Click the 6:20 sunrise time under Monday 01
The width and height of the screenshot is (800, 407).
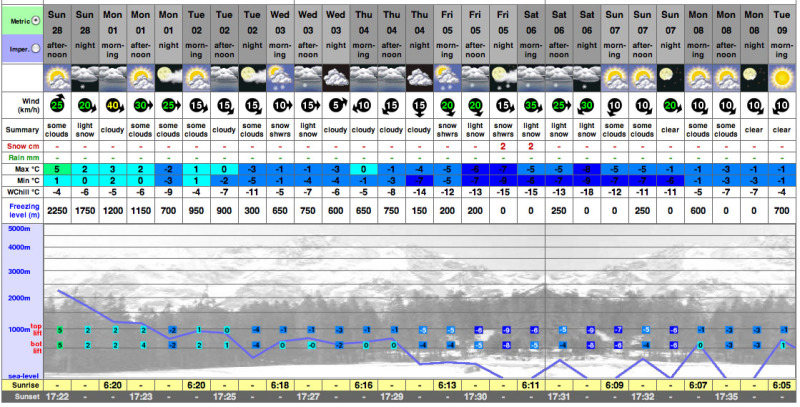[x=115, y=385]
